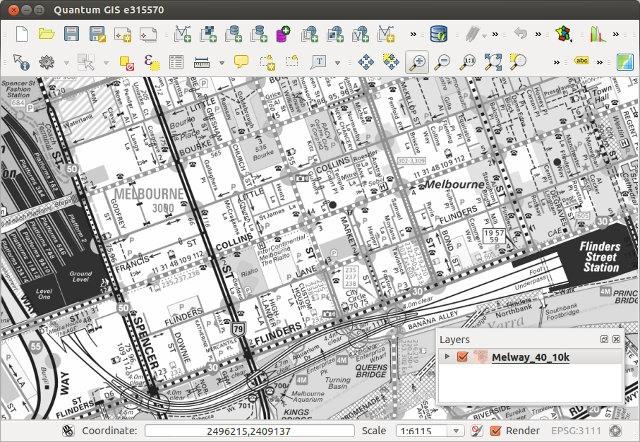The image size is (640, 442).
Task: Zoom to selection
Action: tap(518, 62)
